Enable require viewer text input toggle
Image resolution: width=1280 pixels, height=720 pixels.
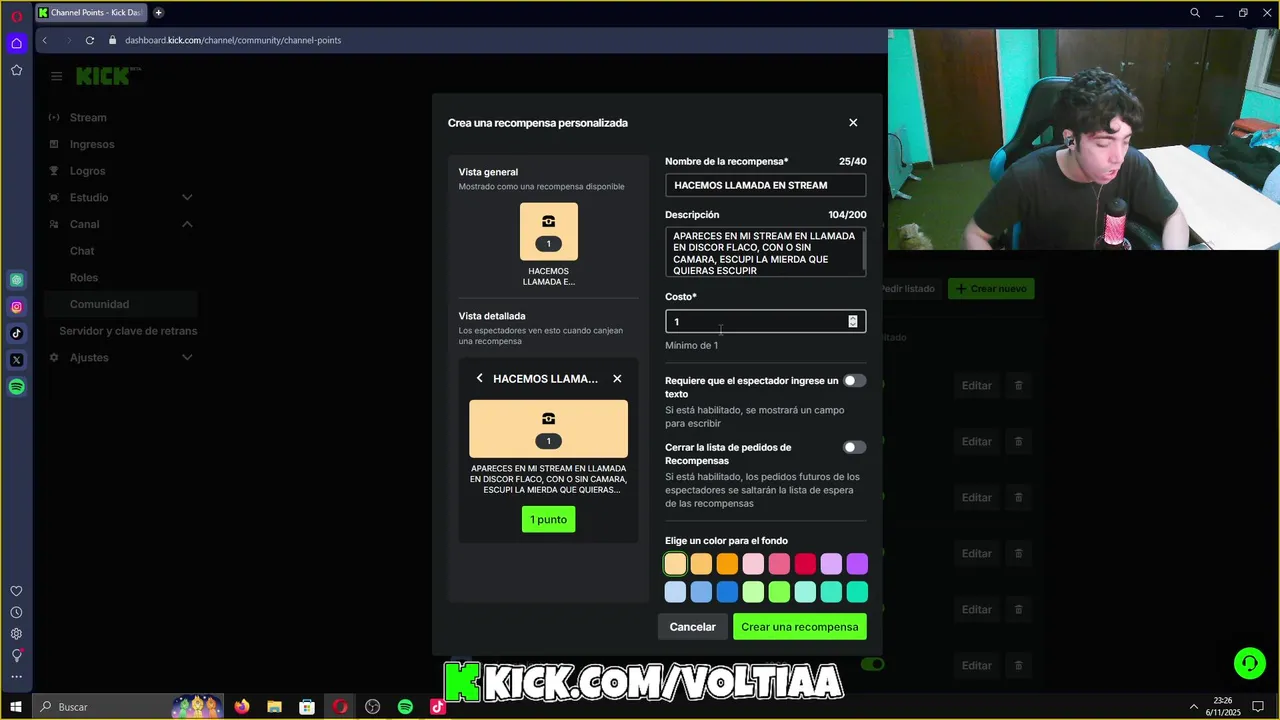(x=854, y=380)
